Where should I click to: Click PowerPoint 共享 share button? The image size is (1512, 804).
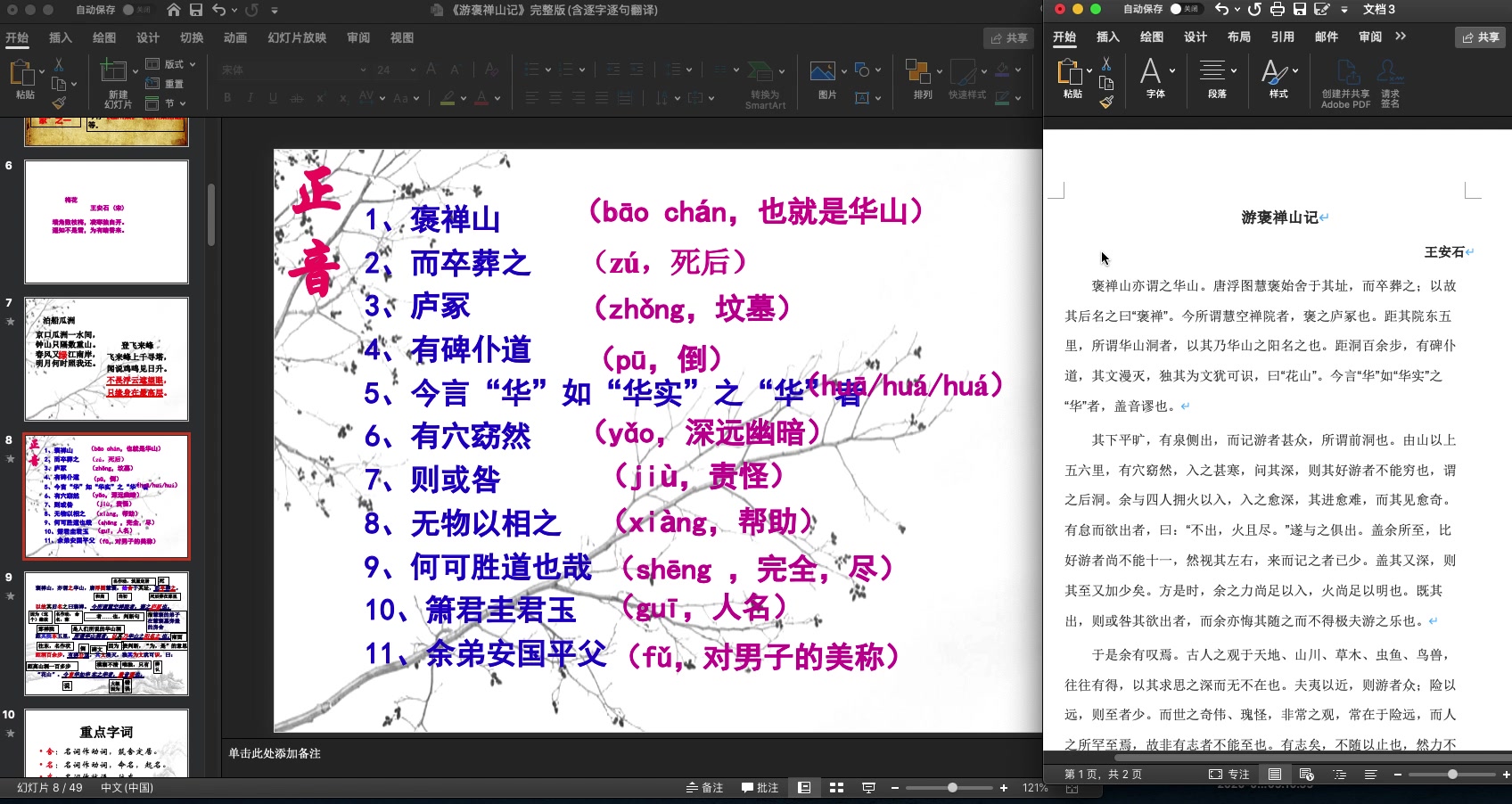1009,37
